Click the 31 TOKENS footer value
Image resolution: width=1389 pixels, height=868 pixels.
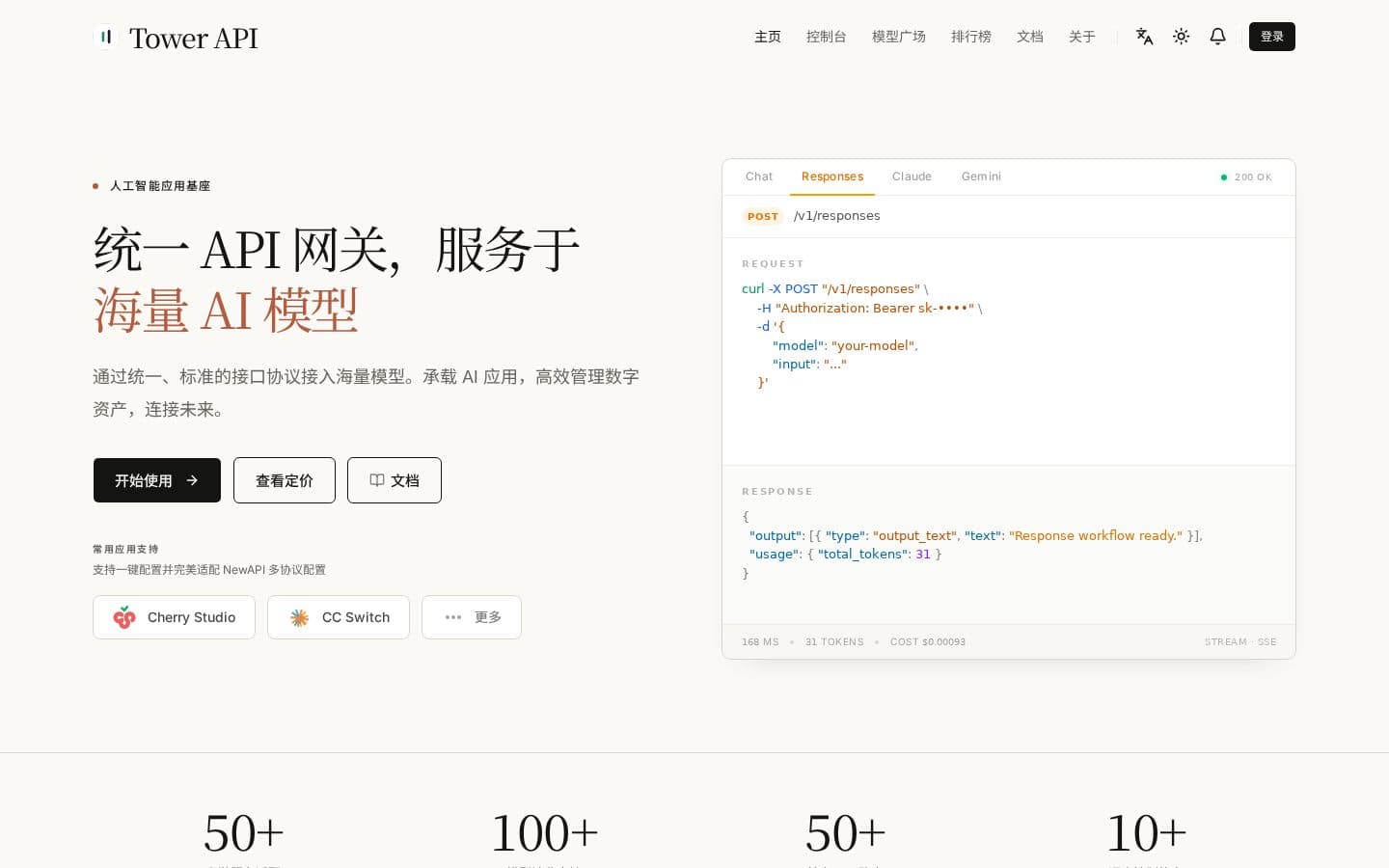834,642
